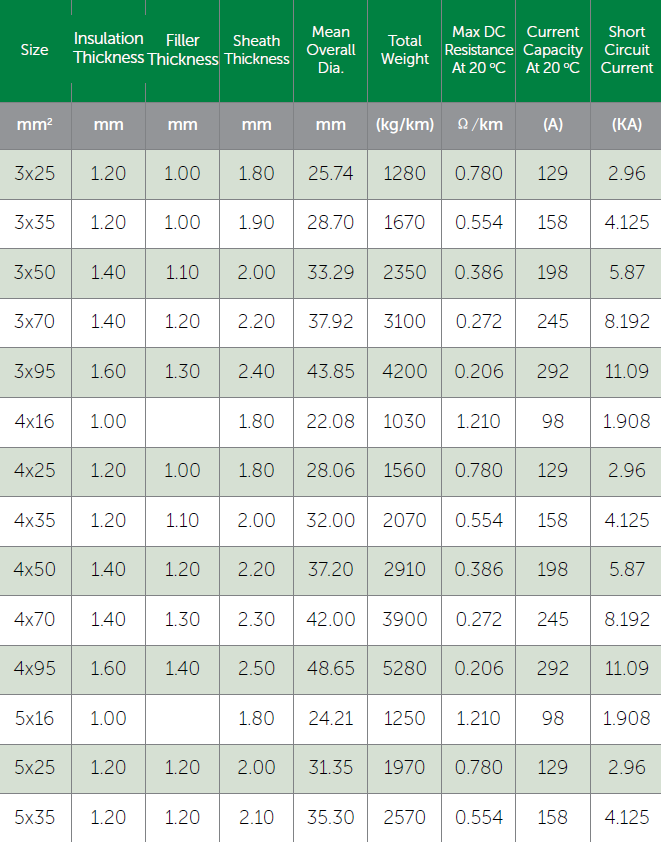
Task: Select the Total Weight column header
Action: pos(404,50)
